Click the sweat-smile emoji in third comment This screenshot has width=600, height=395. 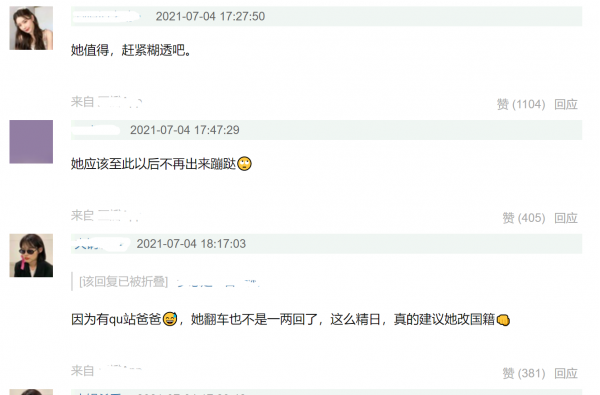[x=170, y=319]
